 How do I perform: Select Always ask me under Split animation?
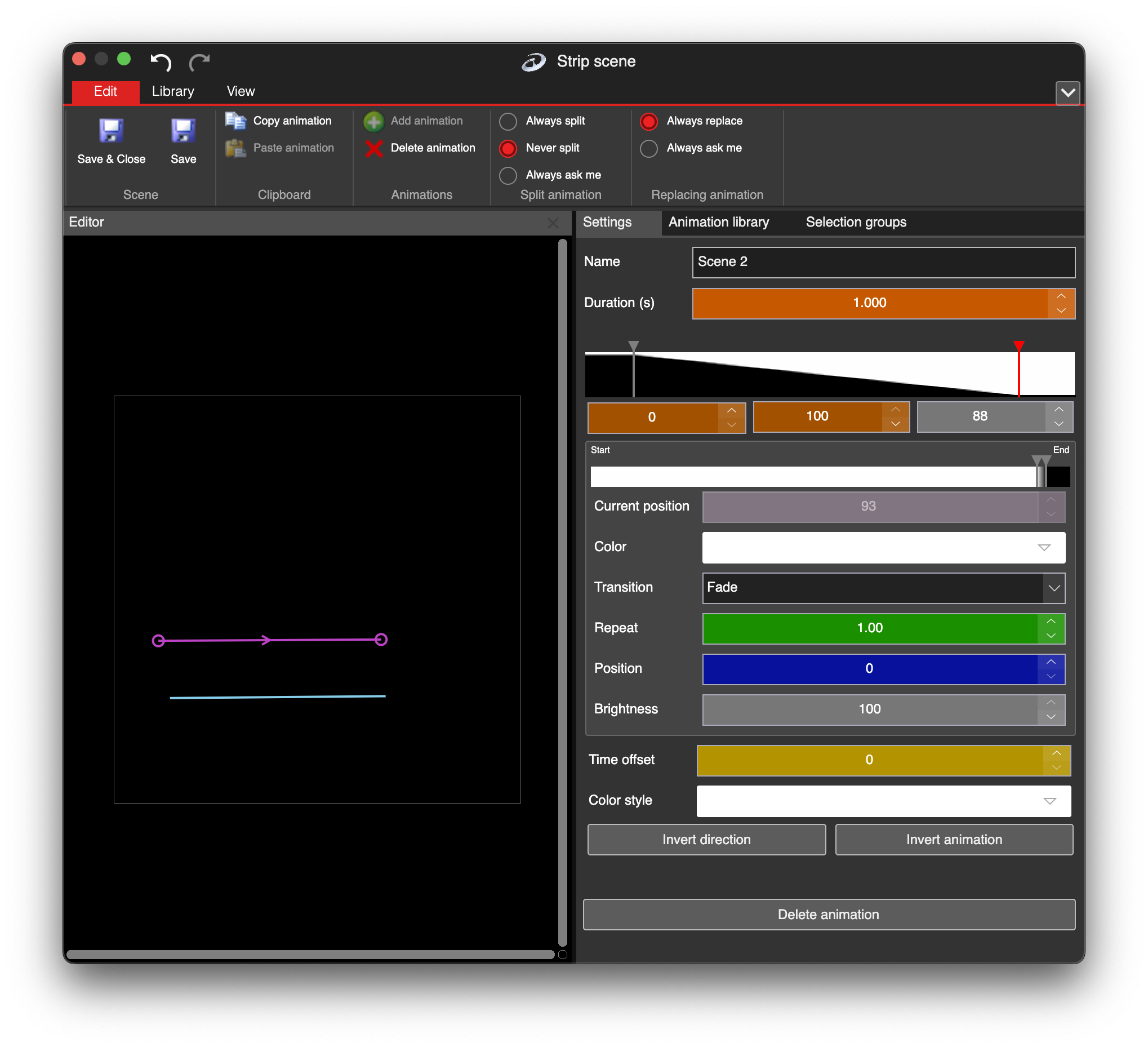tap(508, 175)
